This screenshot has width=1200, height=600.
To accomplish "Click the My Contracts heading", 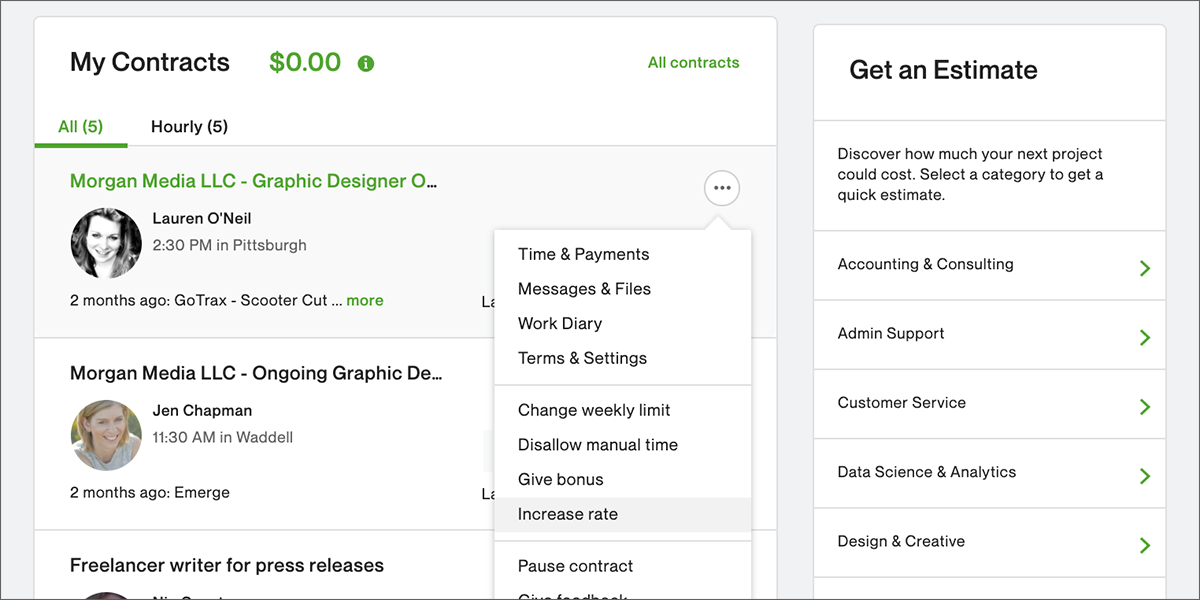I will tap(150, 62).
